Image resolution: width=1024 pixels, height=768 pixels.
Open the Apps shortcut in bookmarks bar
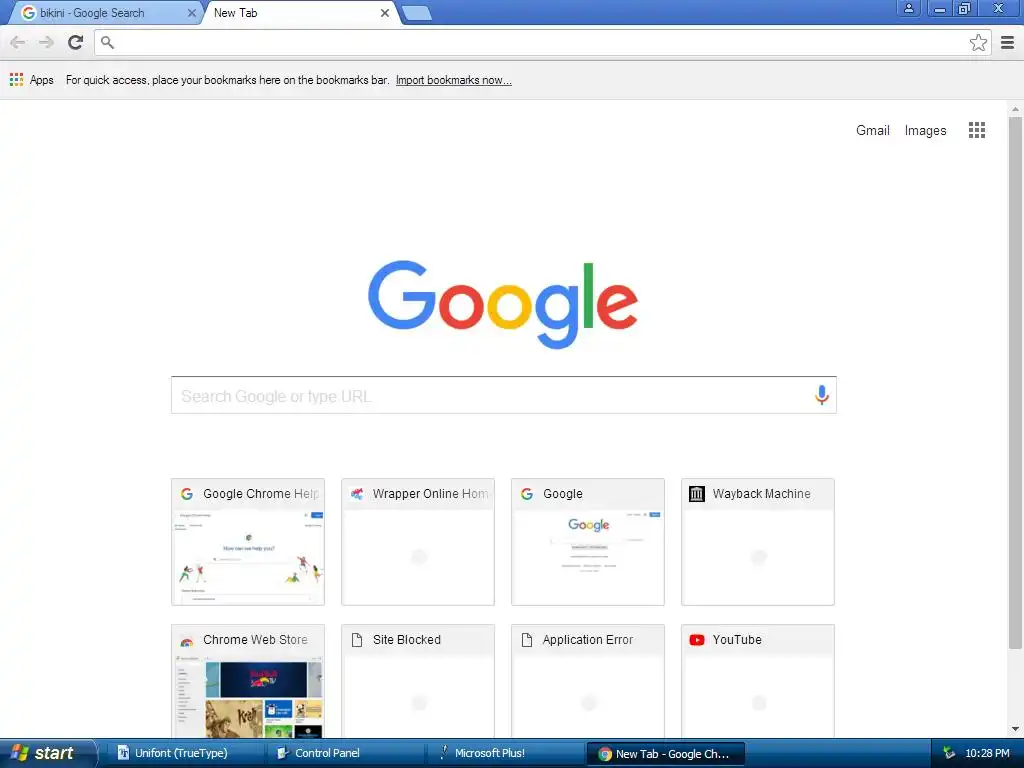point(31,80)
